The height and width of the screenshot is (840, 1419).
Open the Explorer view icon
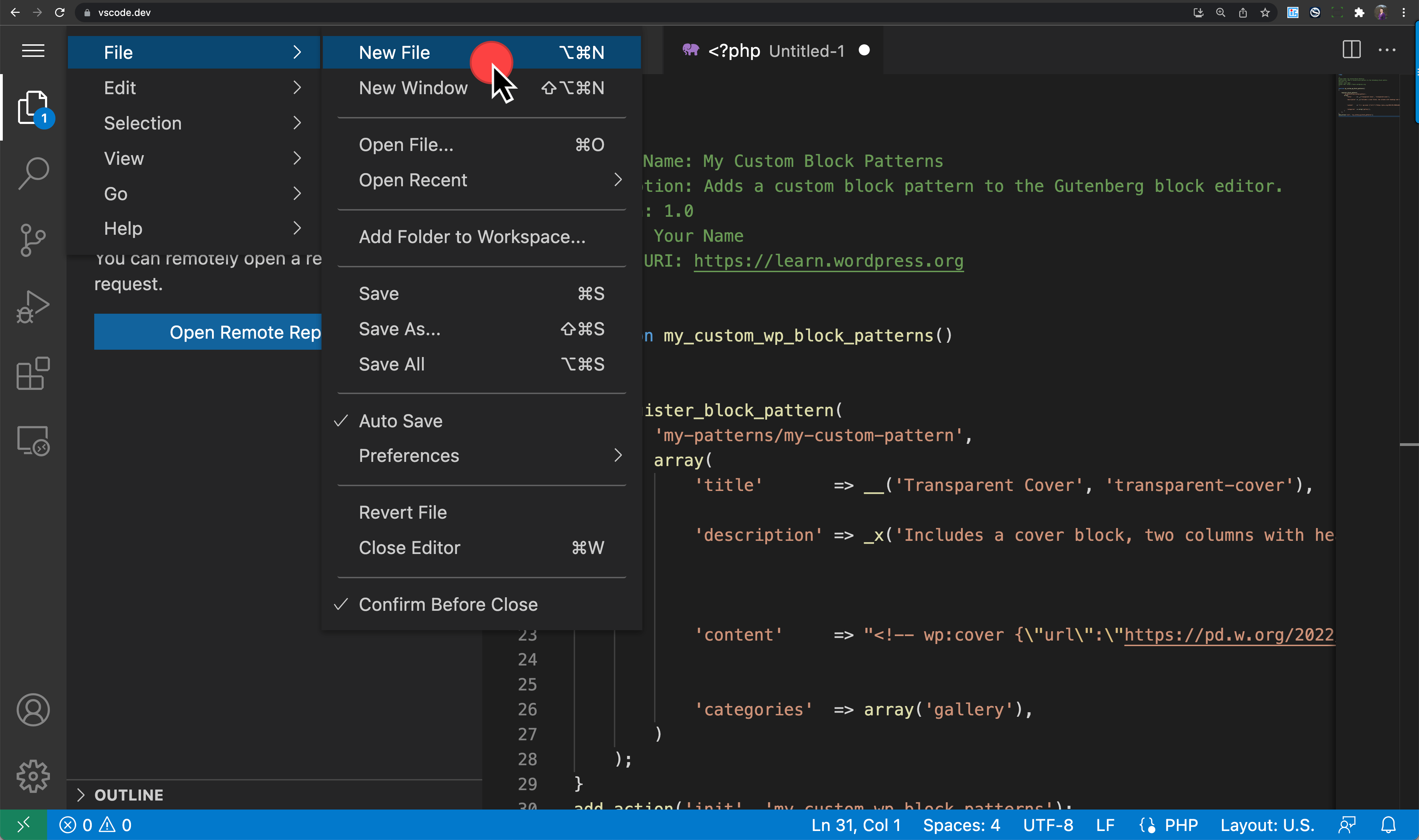(x=33, y=107)
